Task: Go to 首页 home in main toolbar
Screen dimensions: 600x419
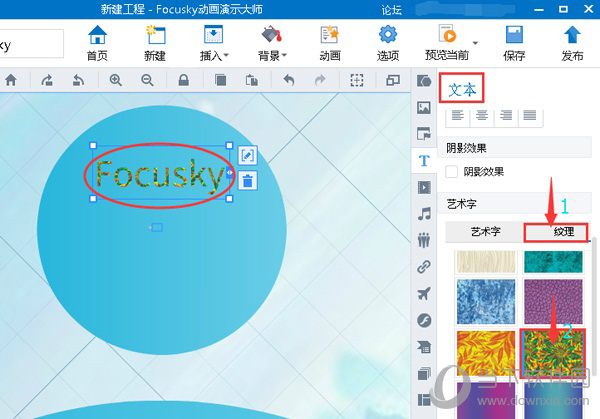Action: (x=97, y=43)
